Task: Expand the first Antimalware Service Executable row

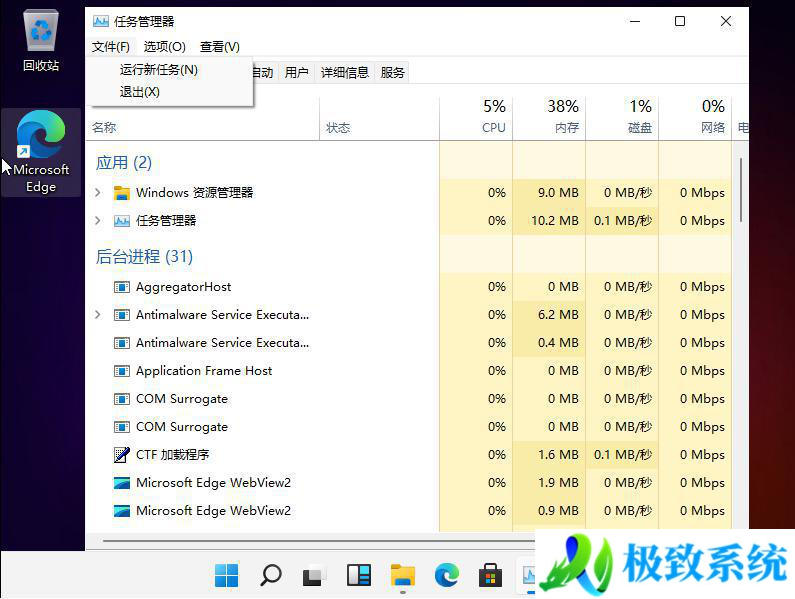Action: point(98,315)
